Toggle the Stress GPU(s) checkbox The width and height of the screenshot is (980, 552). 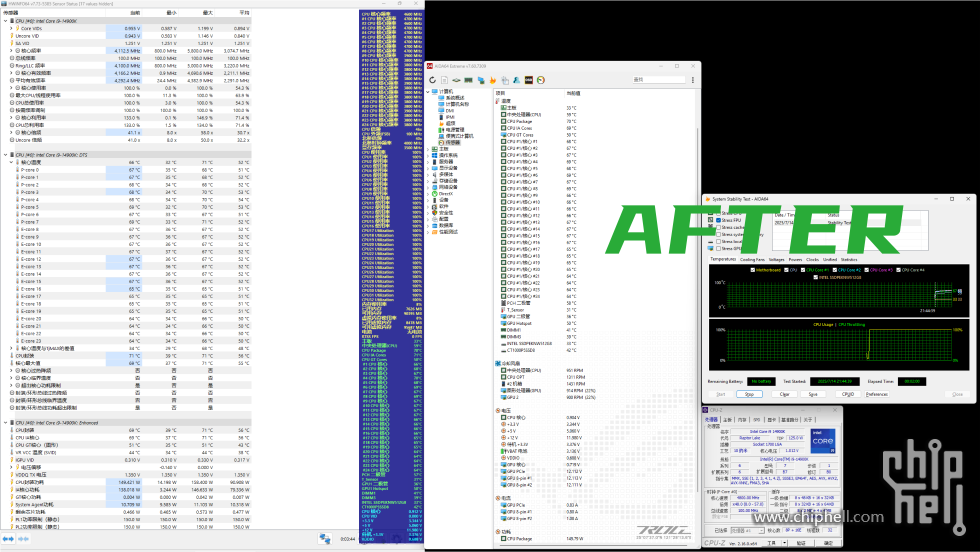pos(718,248)
